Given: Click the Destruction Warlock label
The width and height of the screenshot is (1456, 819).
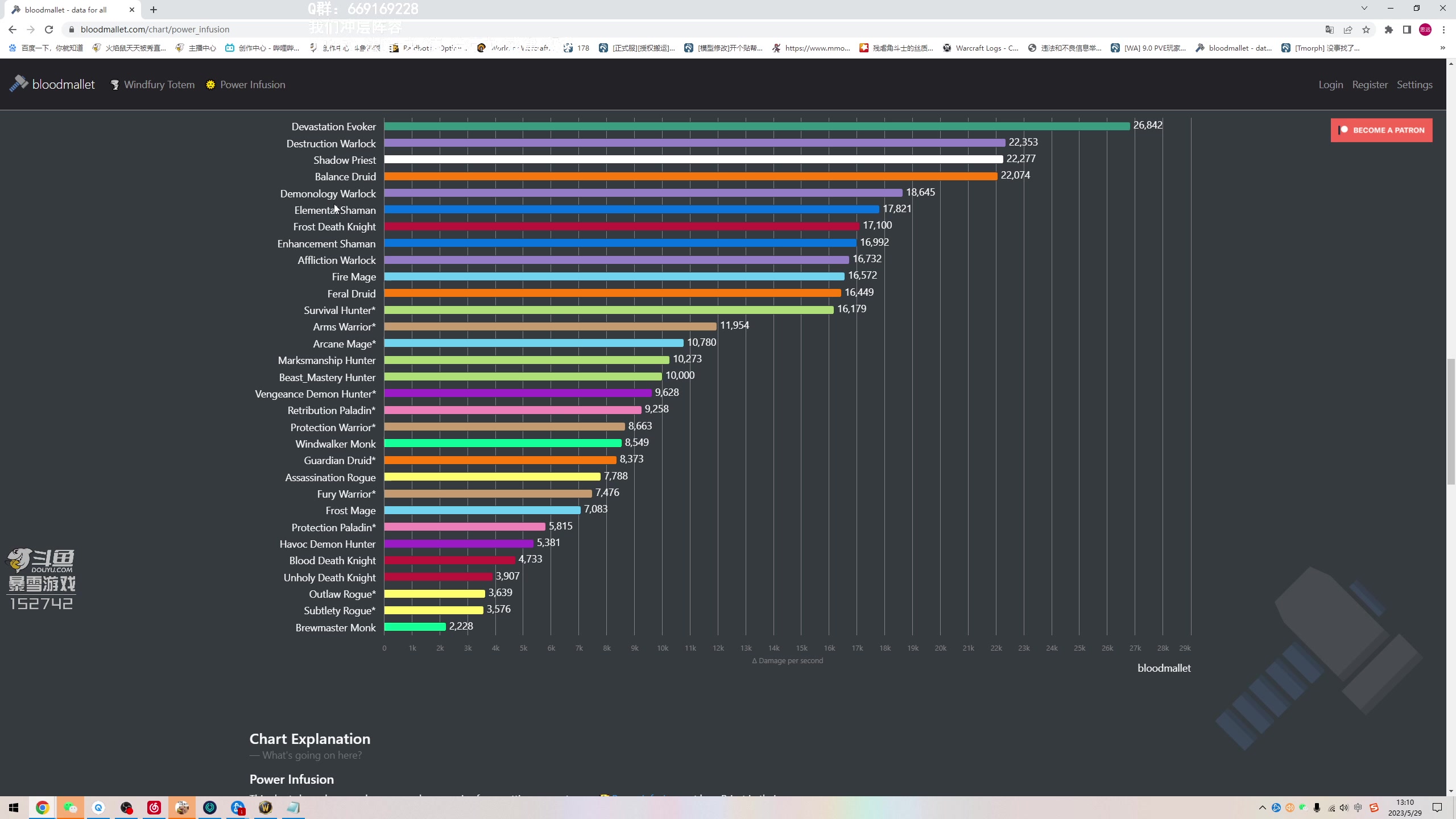Looking at the screenshot, I should pos(331,143).
